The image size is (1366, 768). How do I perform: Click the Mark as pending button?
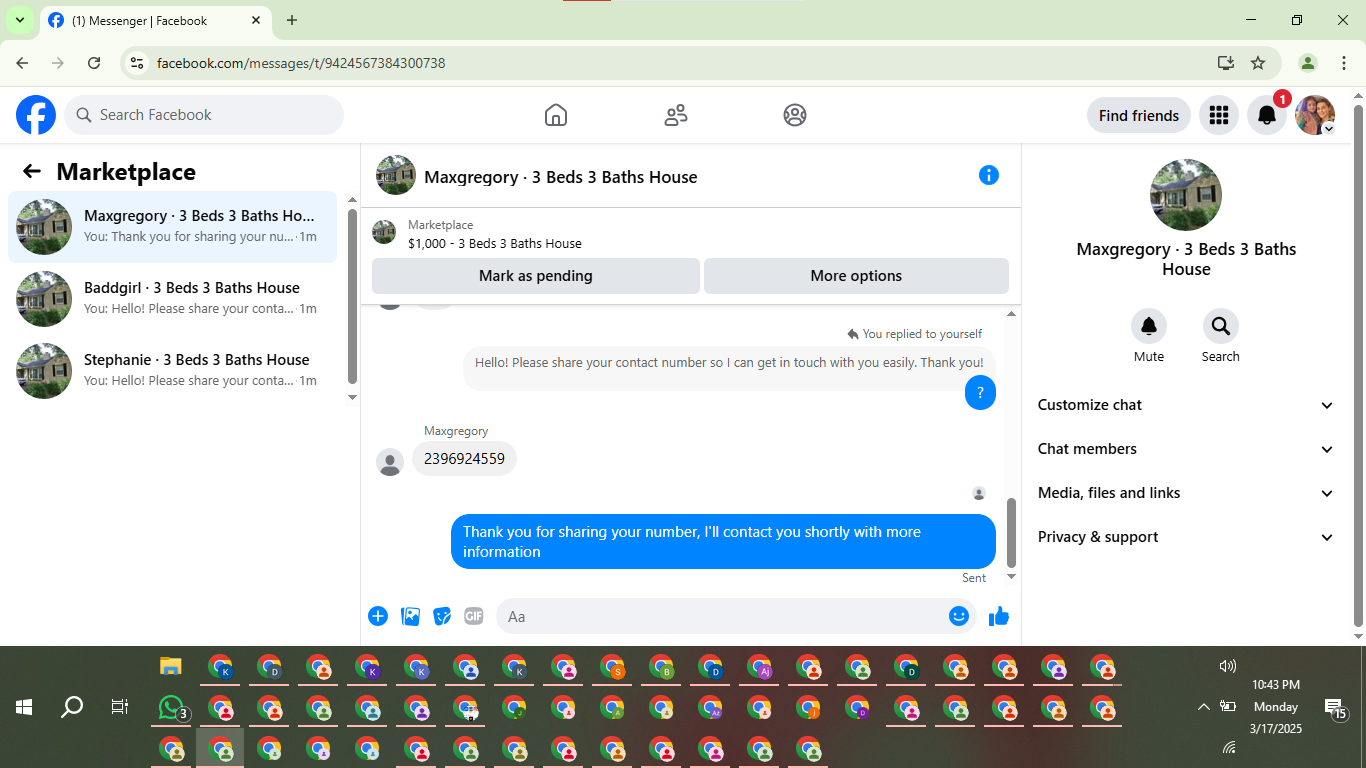click(x=536, y=276)
